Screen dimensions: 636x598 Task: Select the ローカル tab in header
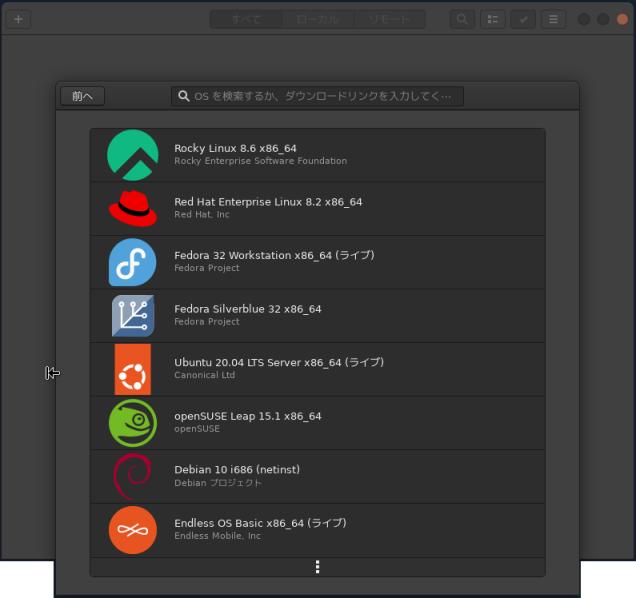tap(318, 19)
